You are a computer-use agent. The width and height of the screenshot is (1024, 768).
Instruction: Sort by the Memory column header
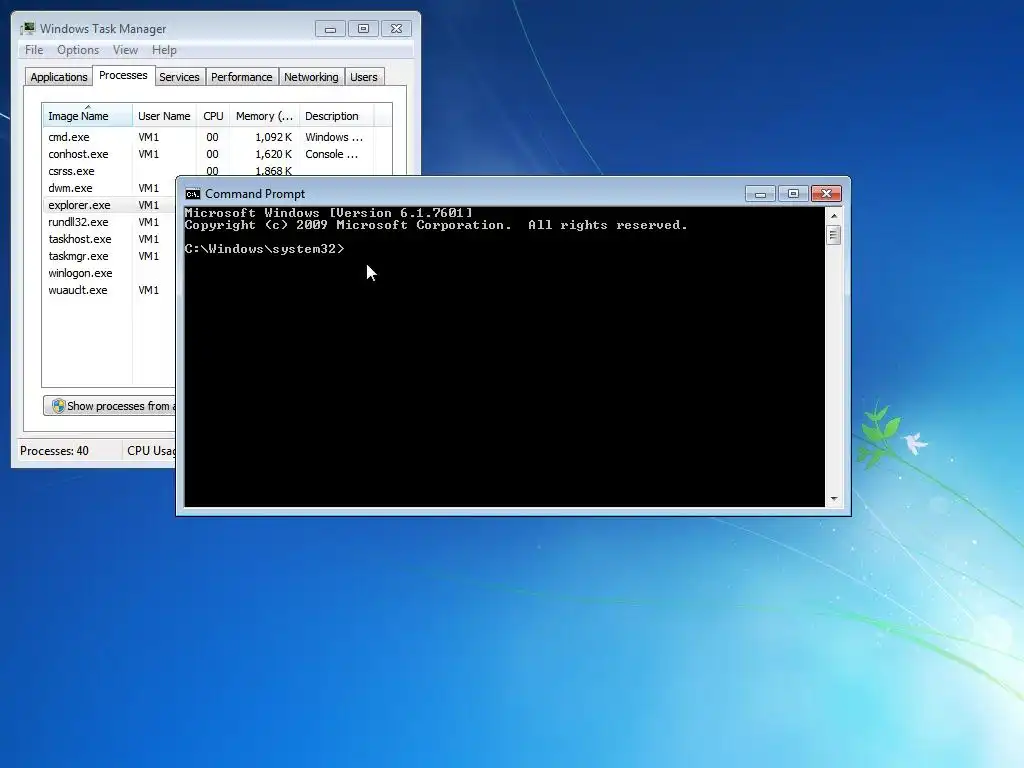point(264,116)
